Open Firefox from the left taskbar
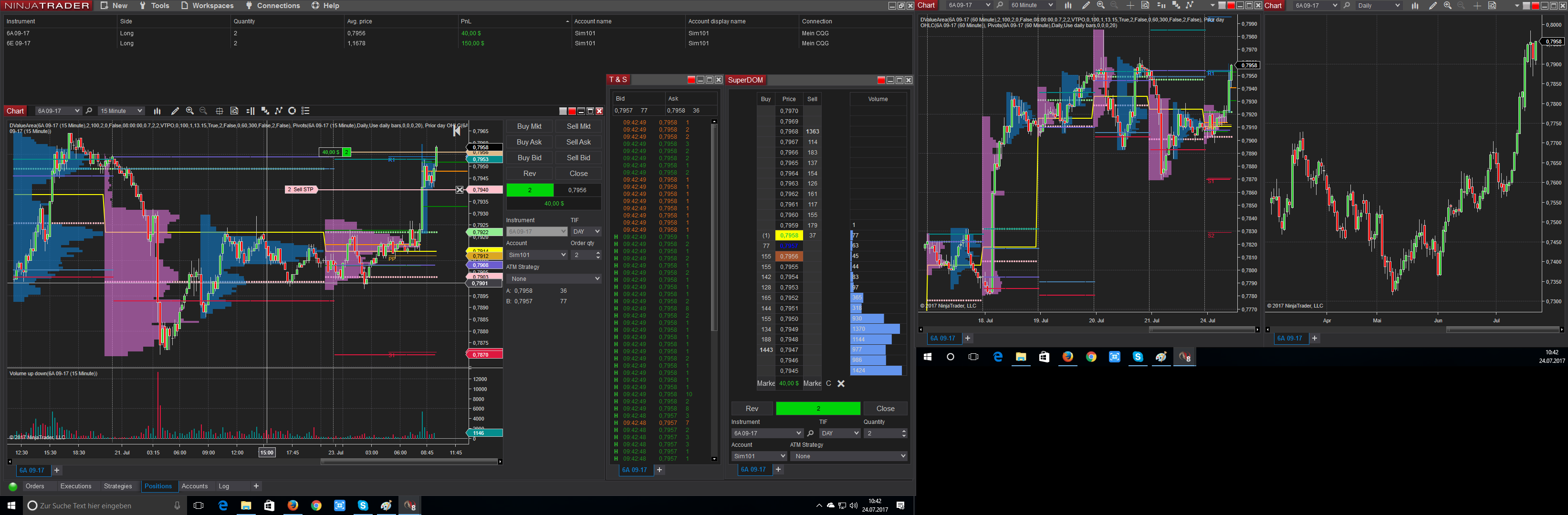The height and width of the screenshot is (515, 1568). [293, 505]
